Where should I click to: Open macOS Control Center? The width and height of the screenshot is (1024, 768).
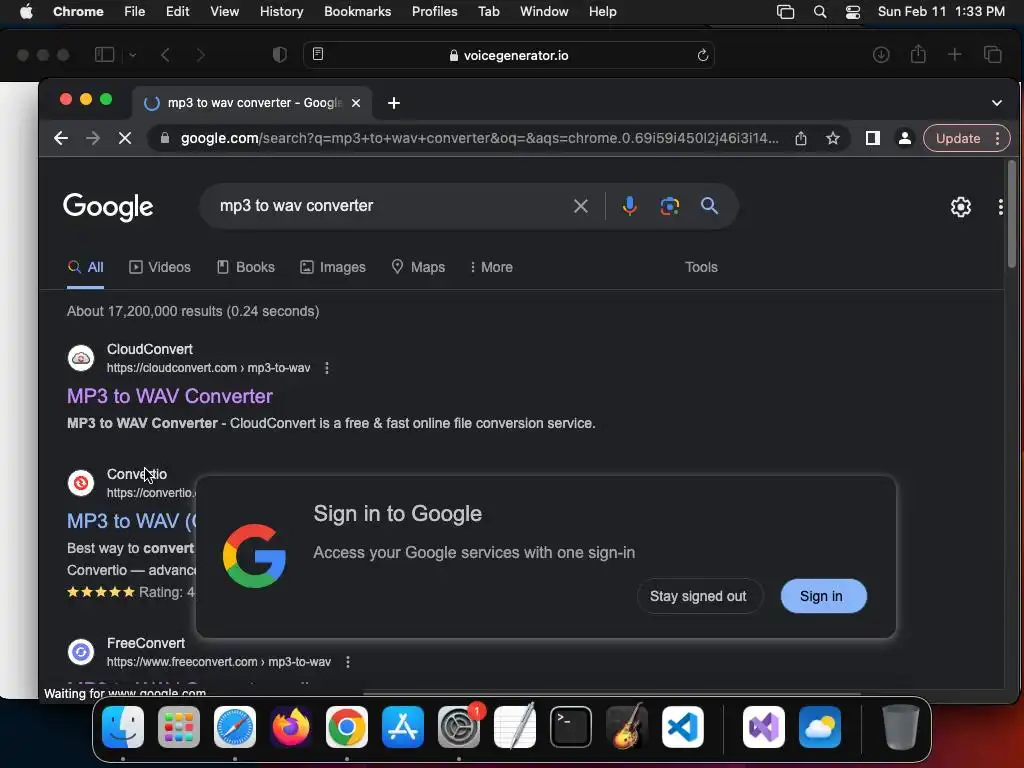(x=853, y=12)
